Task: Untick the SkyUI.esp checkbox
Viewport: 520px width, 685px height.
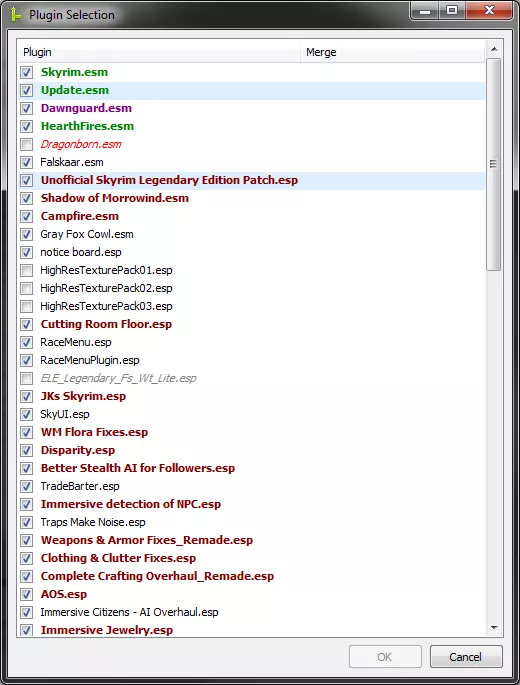Action: click(27, 414)
